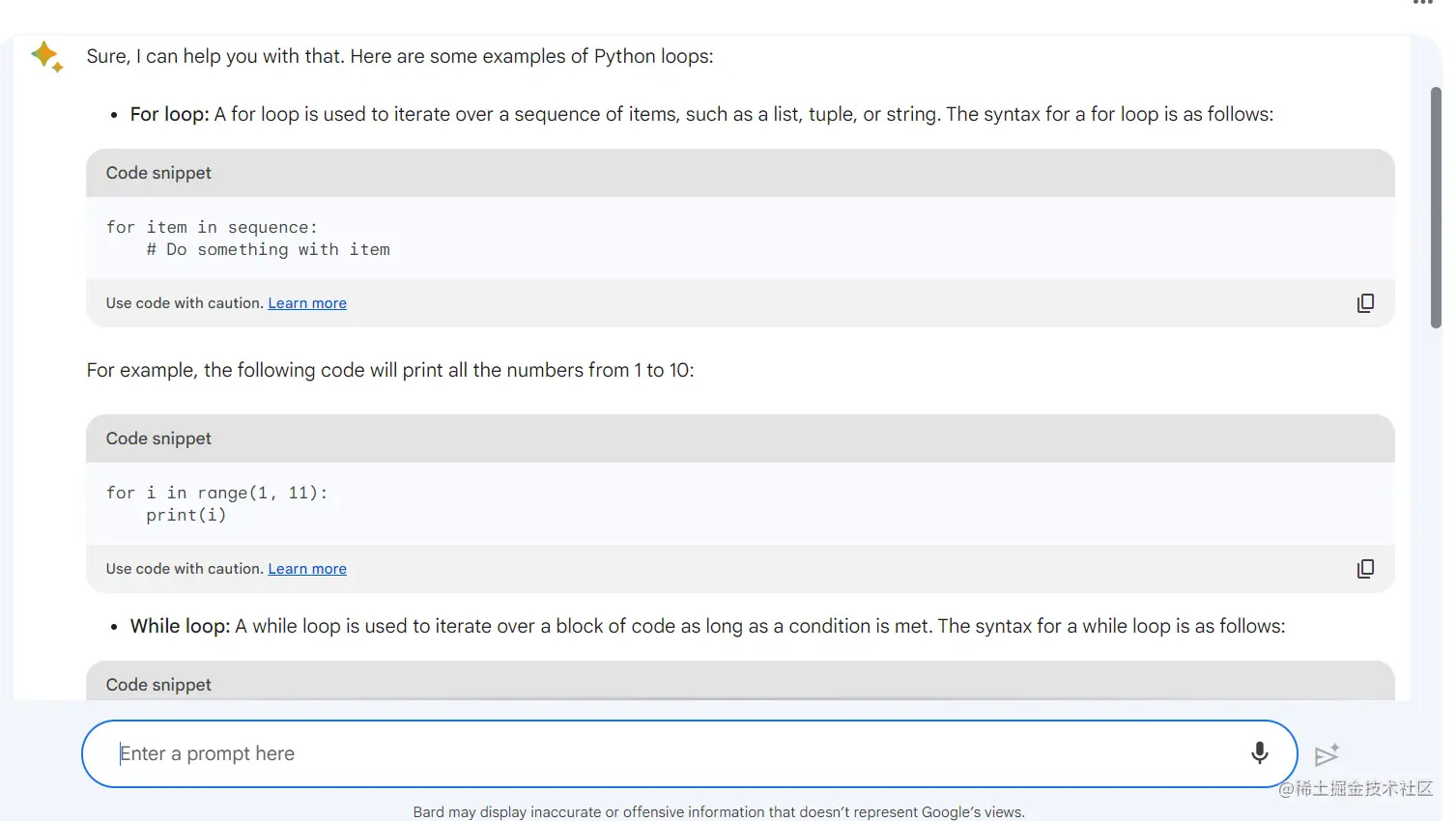1456x821 pixels.
Task: Click the print(i) code line
Action: [186, 515]
